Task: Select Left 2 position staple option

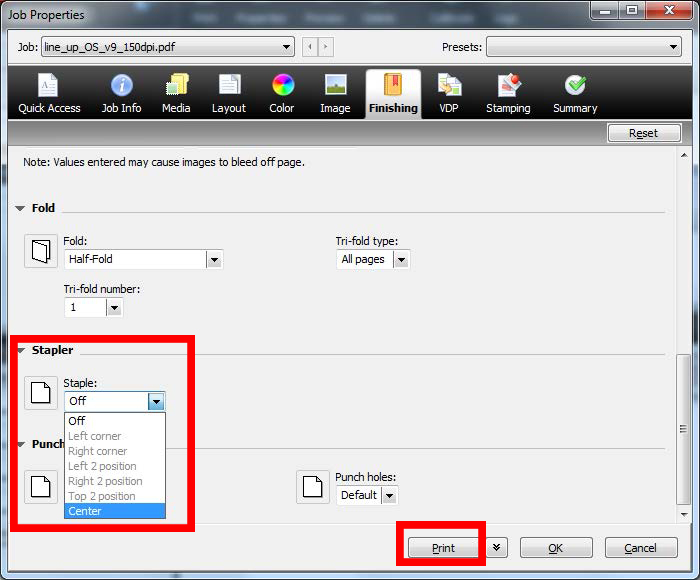Action: point(115,466)
